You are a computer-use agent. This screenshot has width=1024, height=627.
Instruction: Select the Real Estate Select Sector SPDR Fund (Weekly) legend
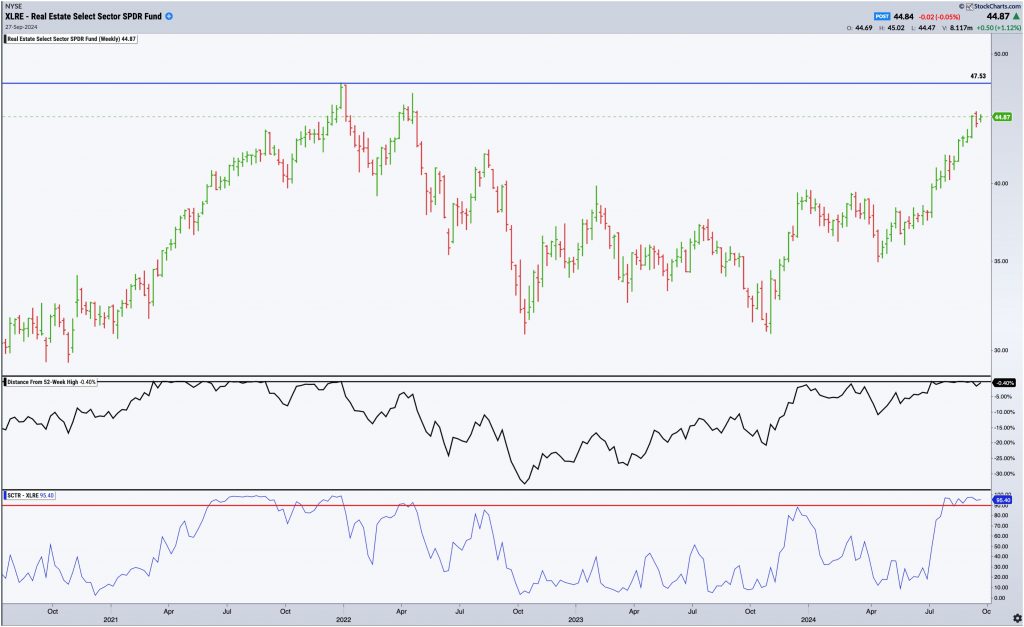(71, 39)
